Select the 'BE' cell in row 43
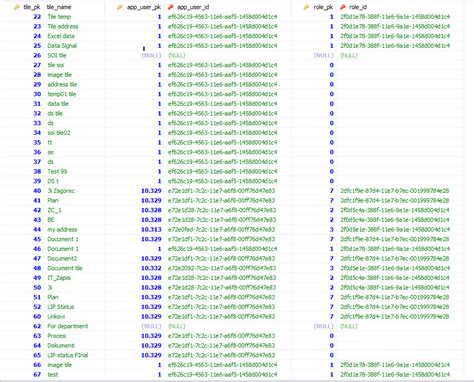The image size is (474, 382). coord(51,220)
